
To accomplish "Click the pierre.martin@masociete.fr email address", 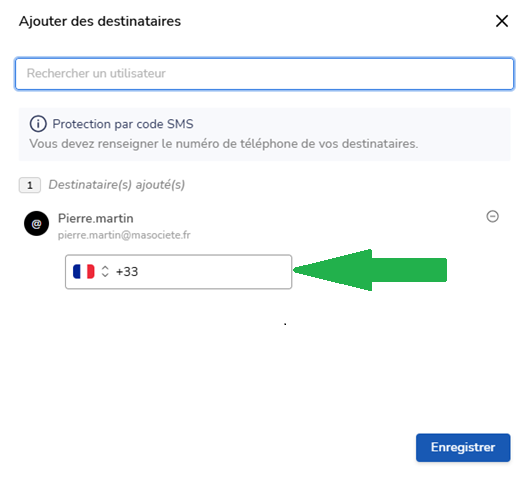I will coord(124,235).
